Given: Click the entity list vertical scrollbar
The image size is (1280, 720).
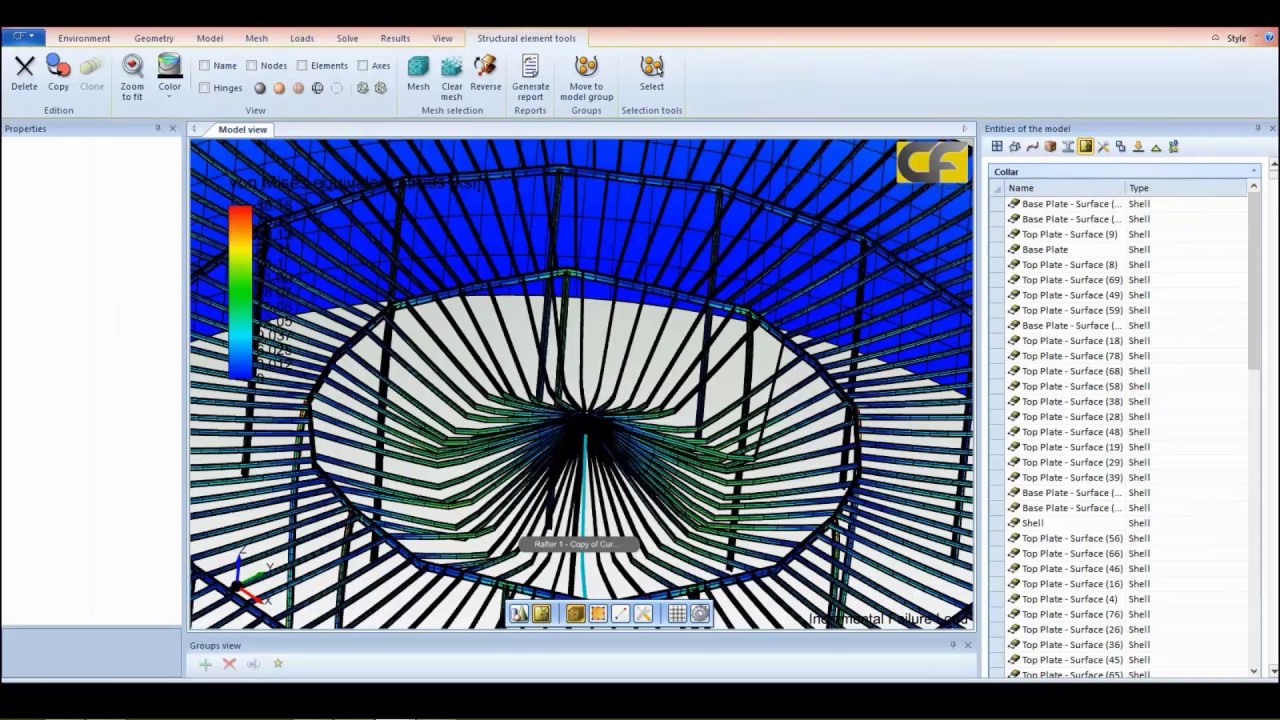Looking at the screenshot, I should click(1254, 280).
